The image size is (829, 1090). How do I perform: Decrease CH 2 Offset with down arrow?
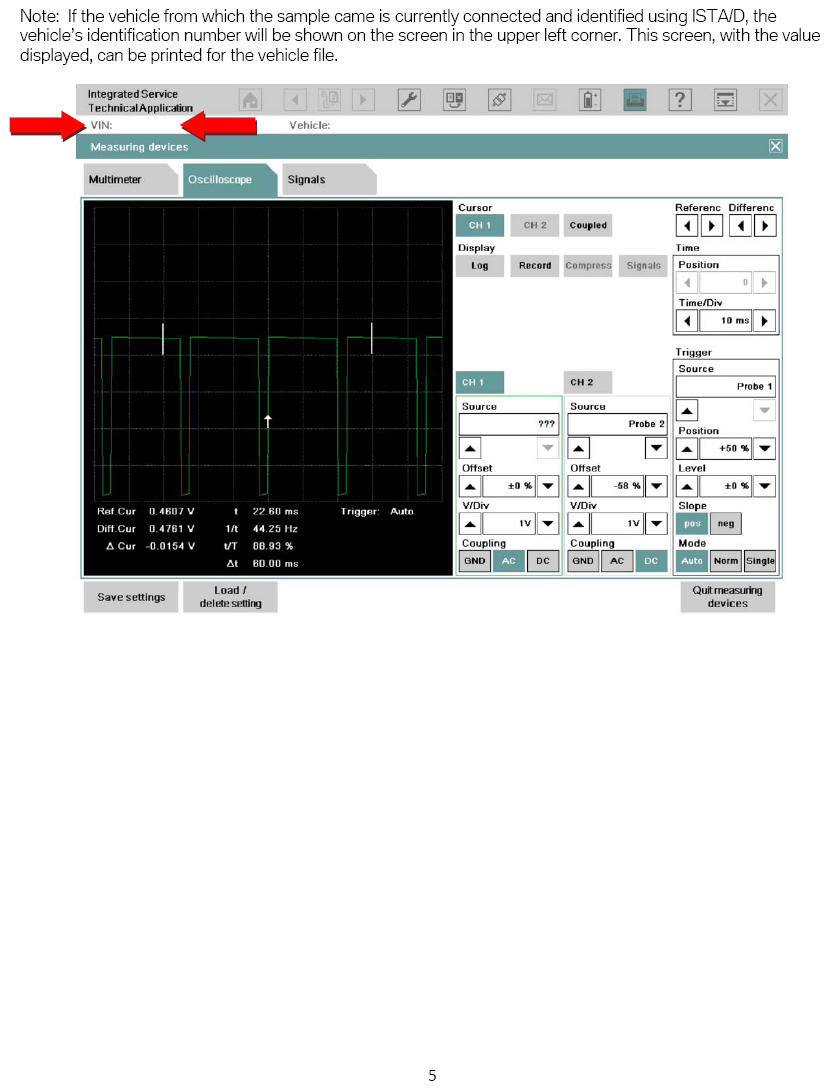click(x=656, y=486)
